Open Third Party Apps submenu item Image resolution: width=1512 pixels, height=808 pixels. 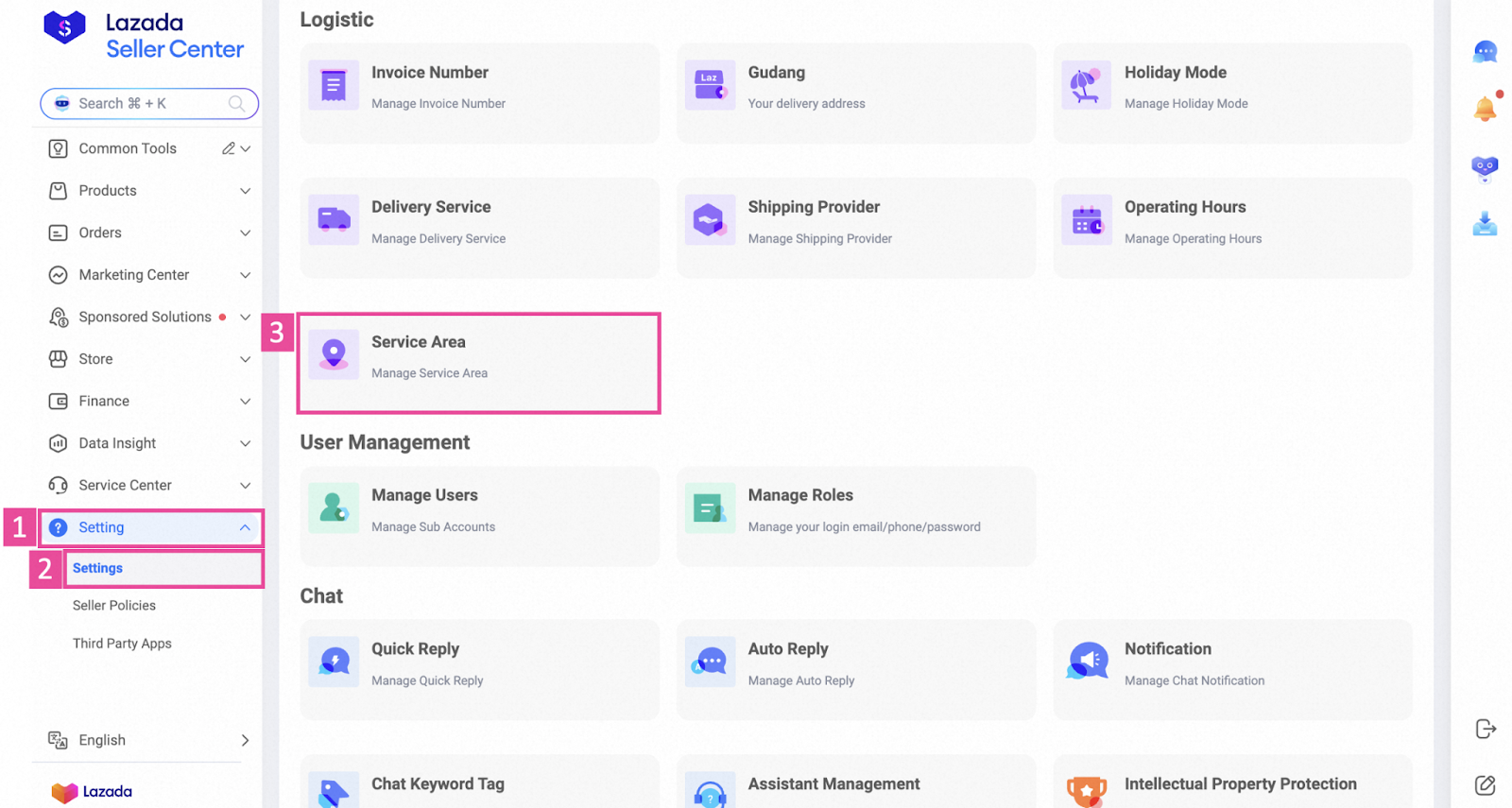point(122,644)
